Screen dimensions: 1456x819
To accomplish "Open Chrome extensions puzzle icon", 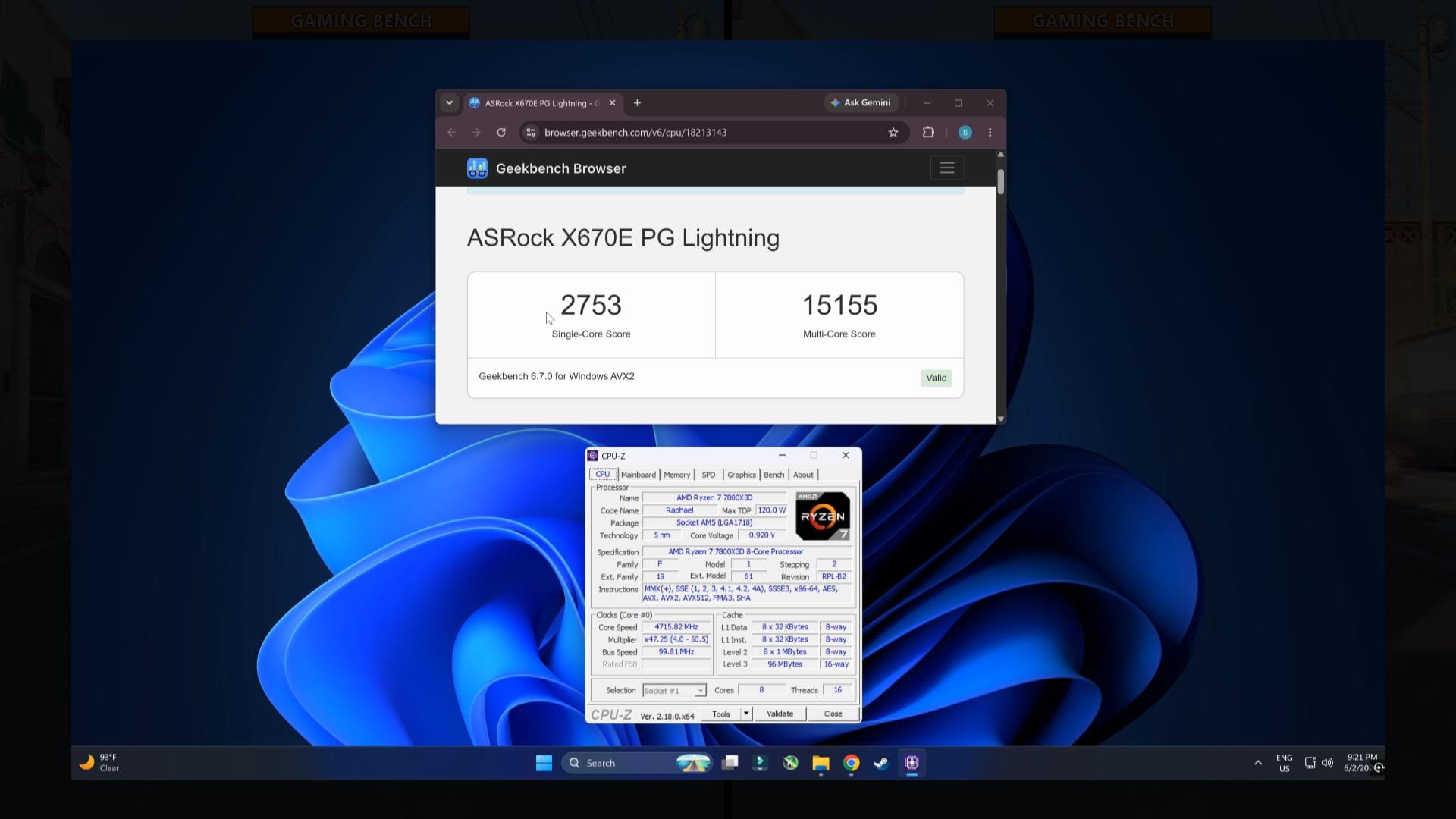I will pyautogui.click(x=928, y=133).
